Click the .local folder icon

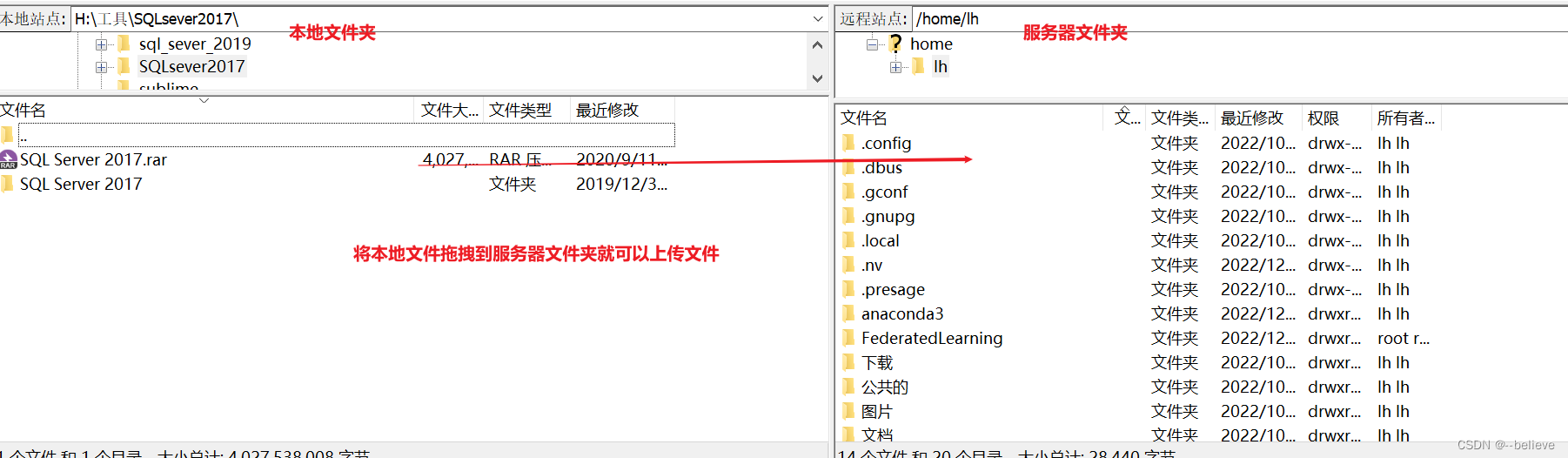pos(848,240)
